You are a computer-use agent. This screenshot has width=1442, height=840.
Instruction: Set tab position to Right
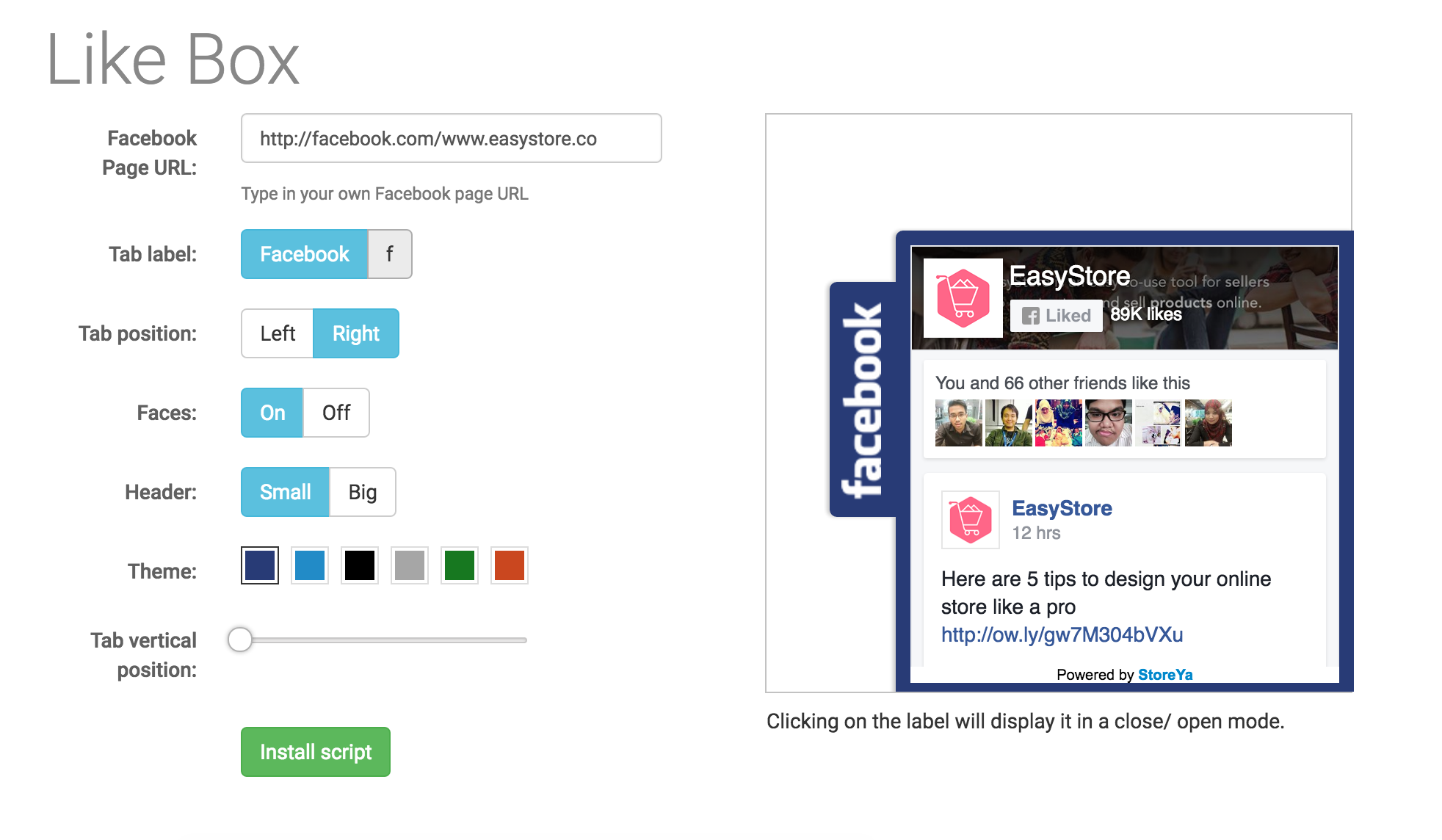356,333
